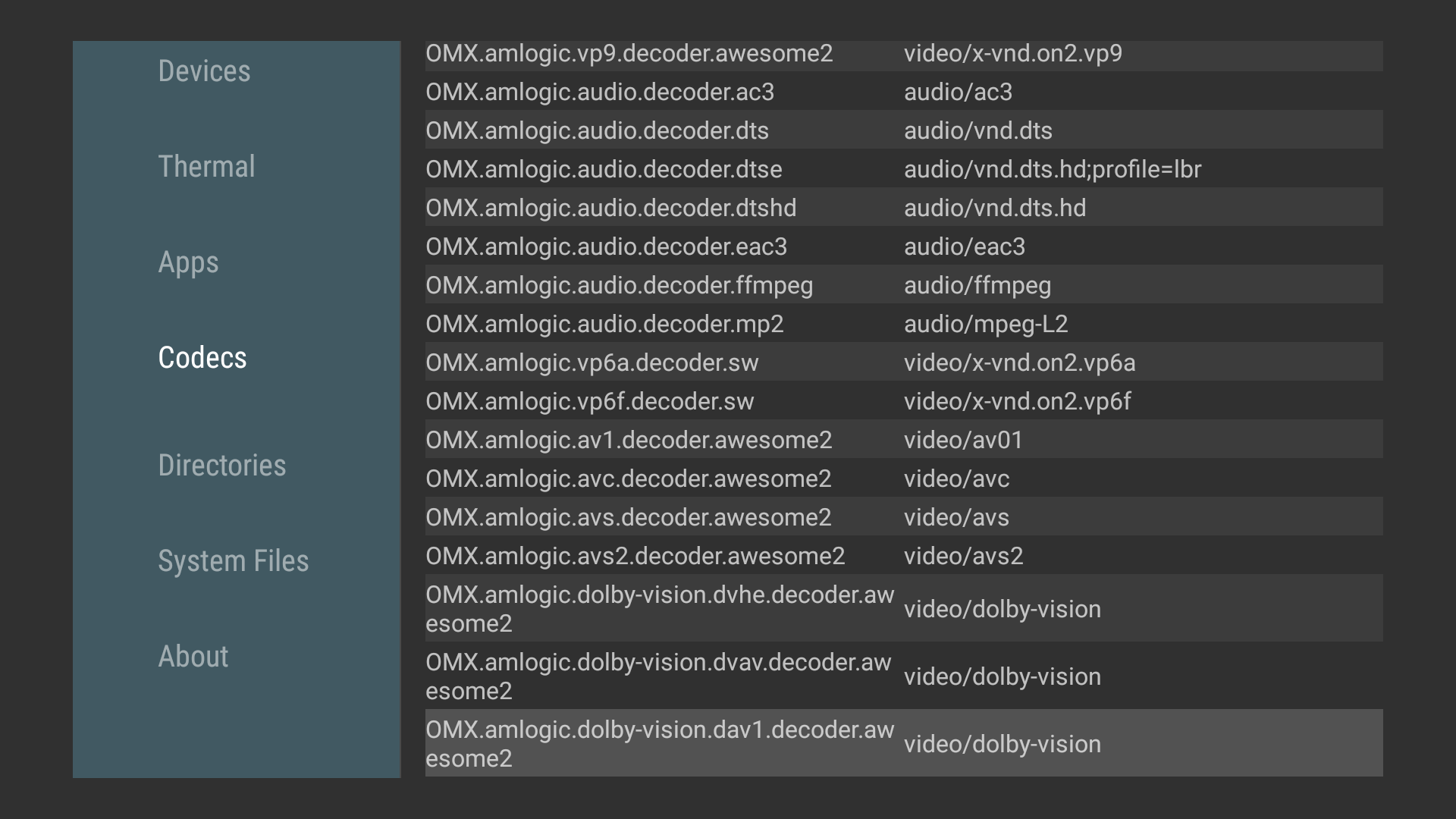Click the audio.decoder.dtse row
Image resolution: width=1456 pixels, height=819 pixels.
coord(904,169)
